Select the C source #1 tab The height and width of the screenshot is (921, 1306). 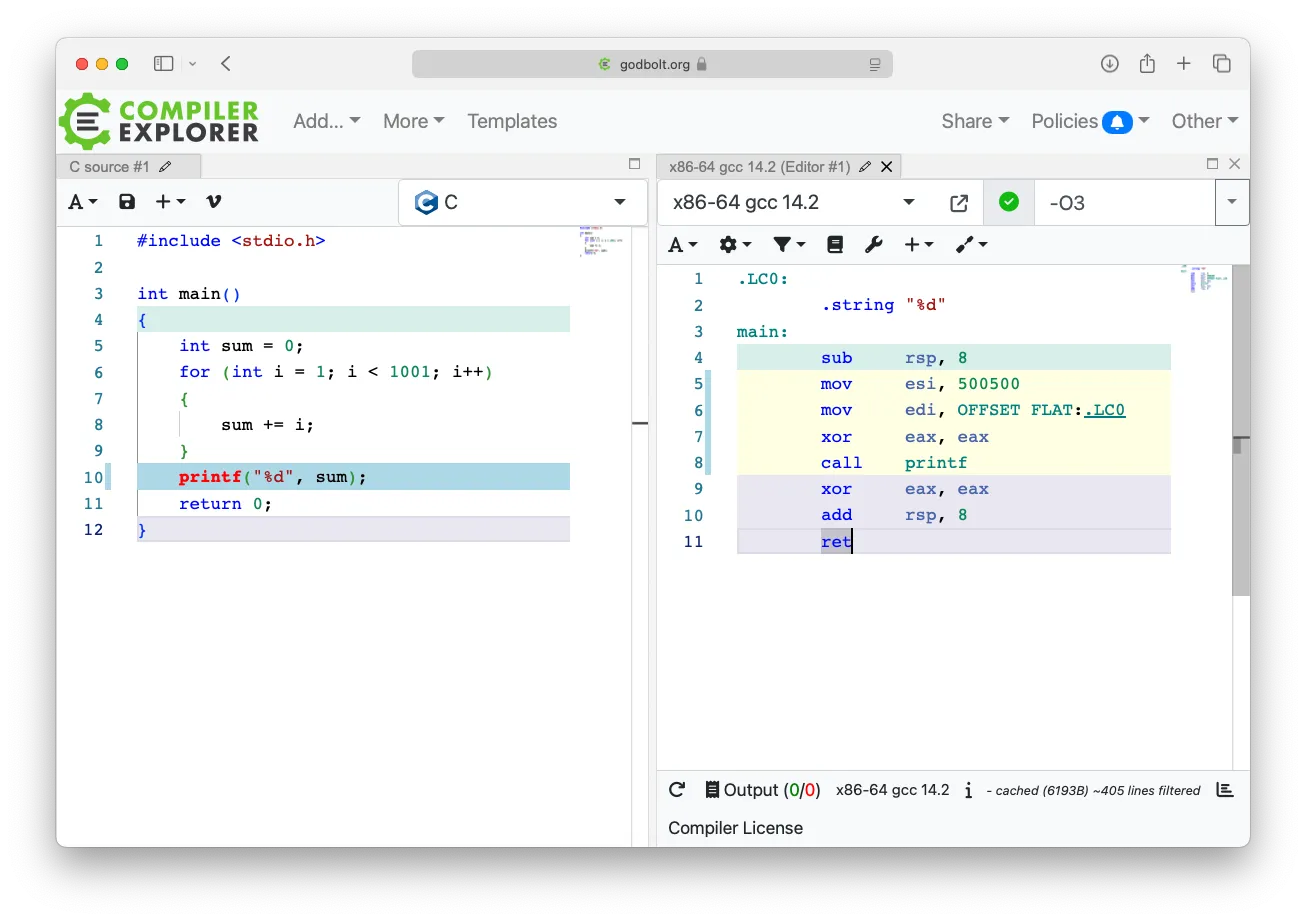(110, 167)
